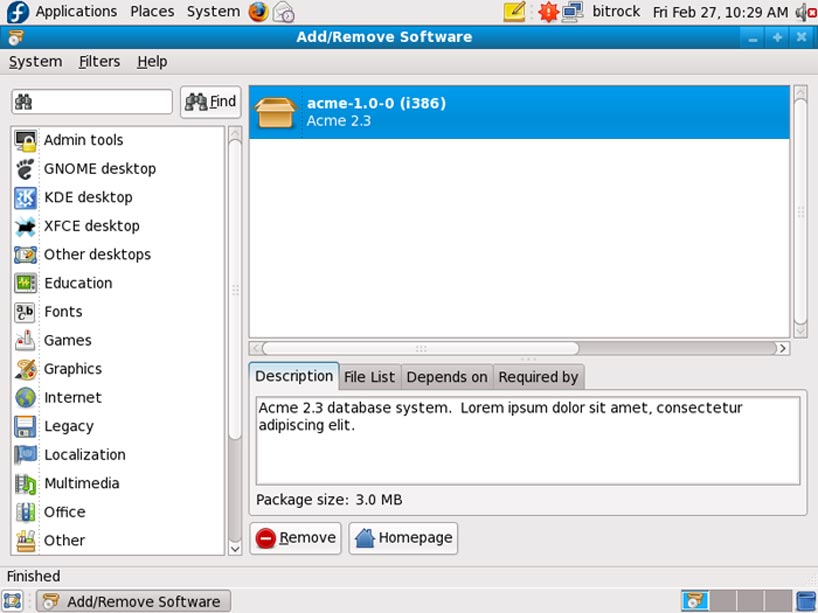Click the Homepage button
The width and height of the screenshot is (818, 613).
coord(403,537)
